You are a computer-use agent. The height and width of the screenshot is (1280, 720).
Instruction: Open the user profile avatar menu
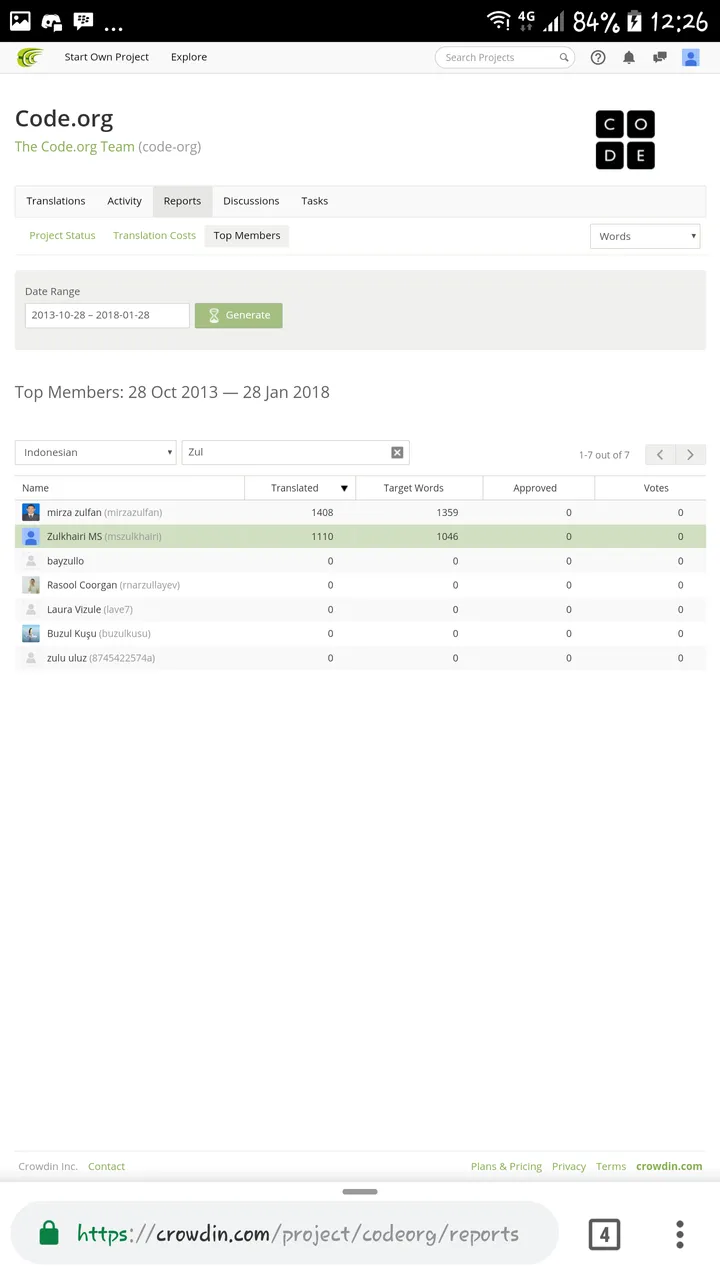[691, 58]
